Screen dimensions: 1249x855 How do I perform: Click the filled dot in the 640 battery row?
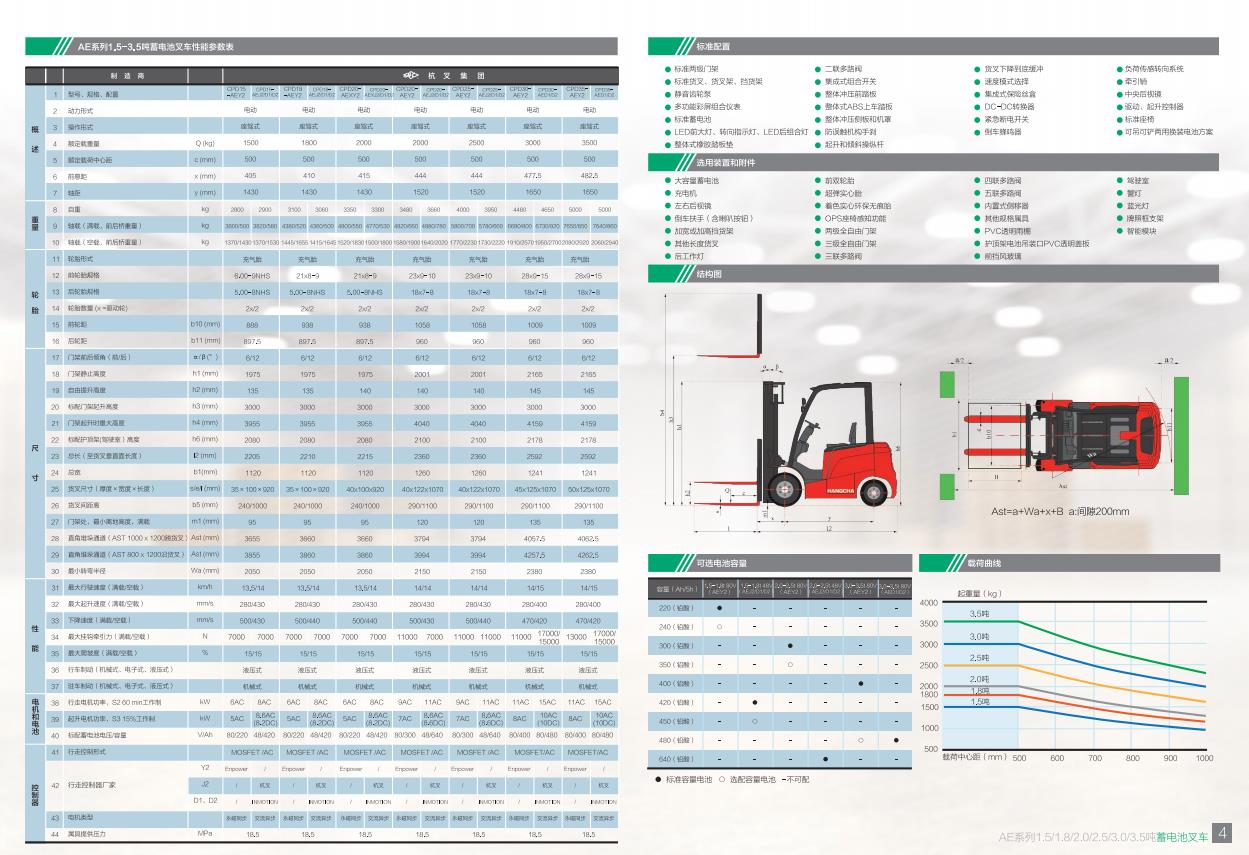pyautogui.click(x=825, y=758)
